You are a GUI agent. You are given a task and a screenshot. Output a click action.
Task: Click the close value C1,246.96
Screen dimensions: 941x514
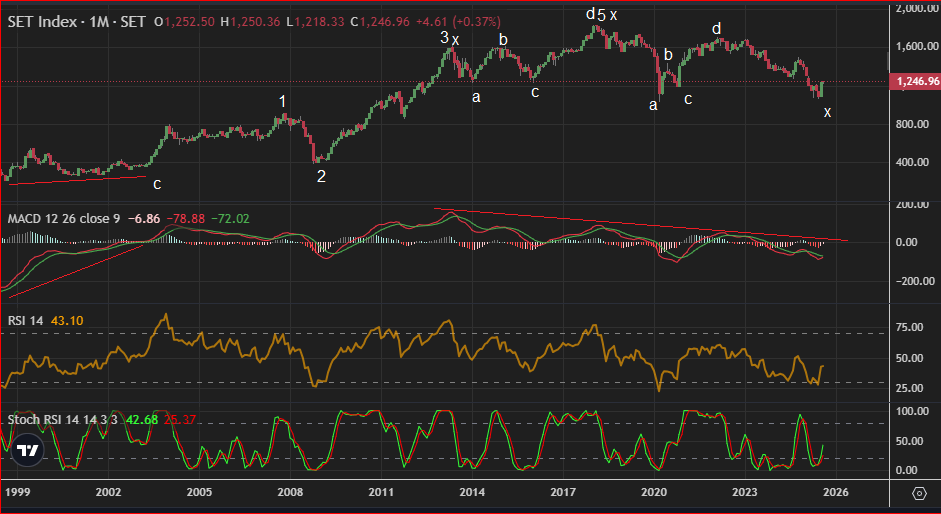click(x=380, y=22)
